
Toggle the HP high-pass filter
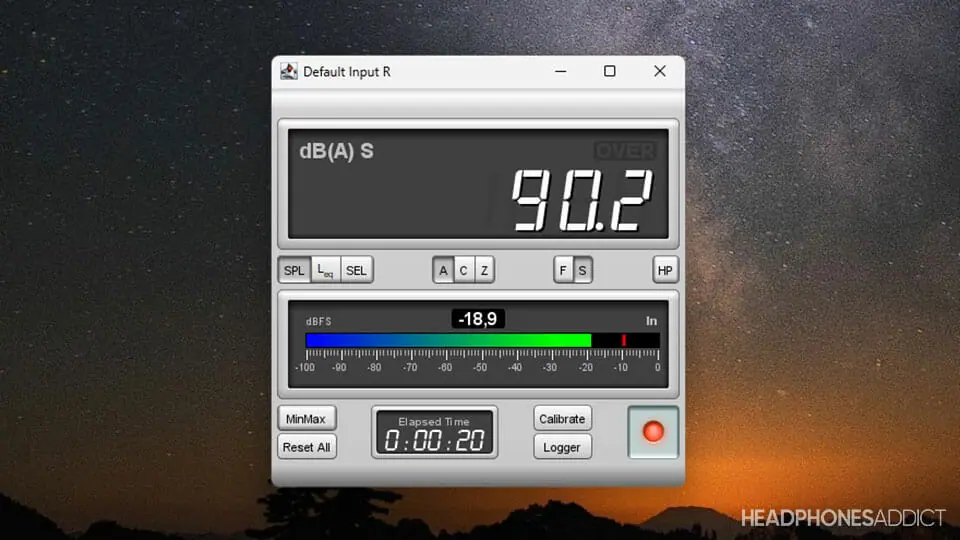(x=665, y=270)
